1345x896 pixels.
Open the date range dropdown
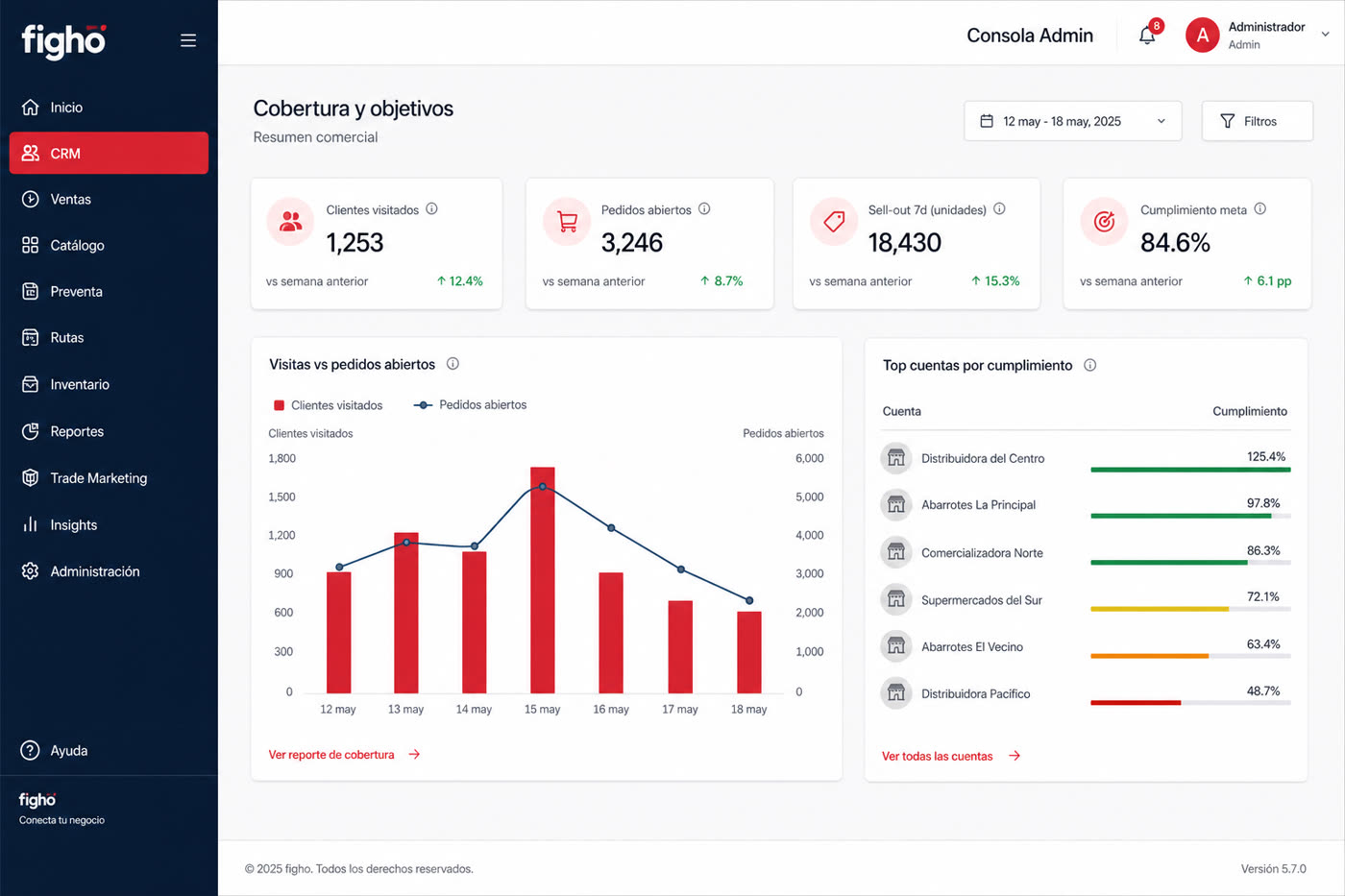[1073, 121]
